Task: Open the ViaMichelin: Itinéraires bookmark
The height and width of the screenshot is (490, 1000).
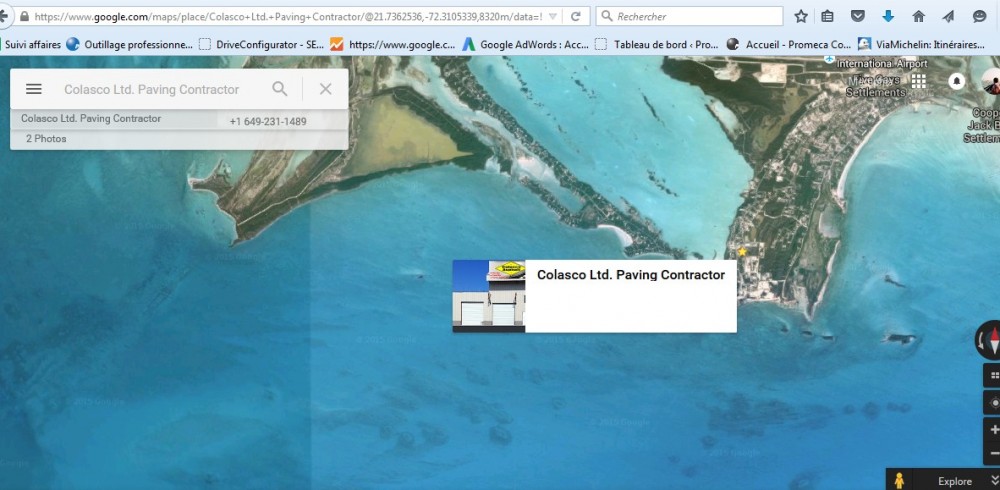Action: [x=922, y=45]
